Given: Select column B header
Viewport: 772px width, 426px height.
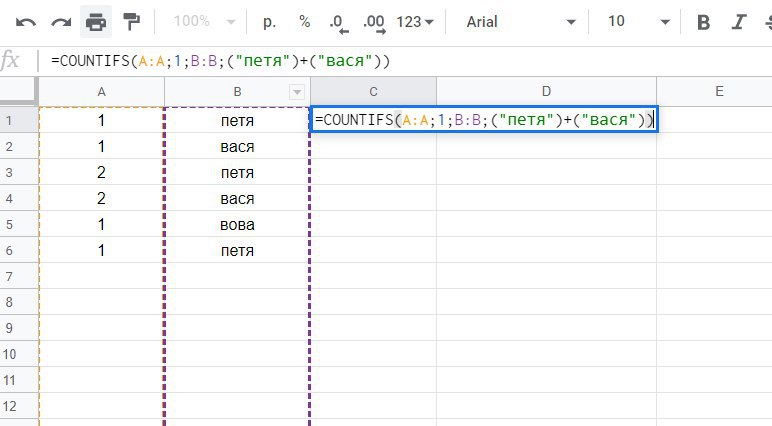Looking at the screenshot, I should [x=237, y=92].
